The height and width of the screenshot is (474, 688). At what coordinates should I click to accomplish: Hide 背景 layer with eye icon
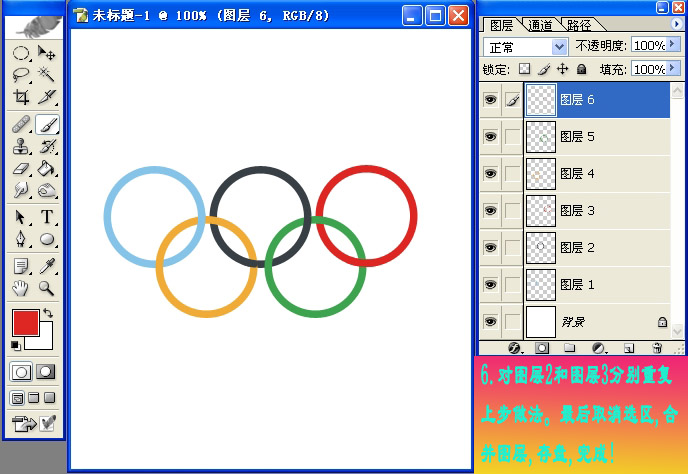pos(491,321)
